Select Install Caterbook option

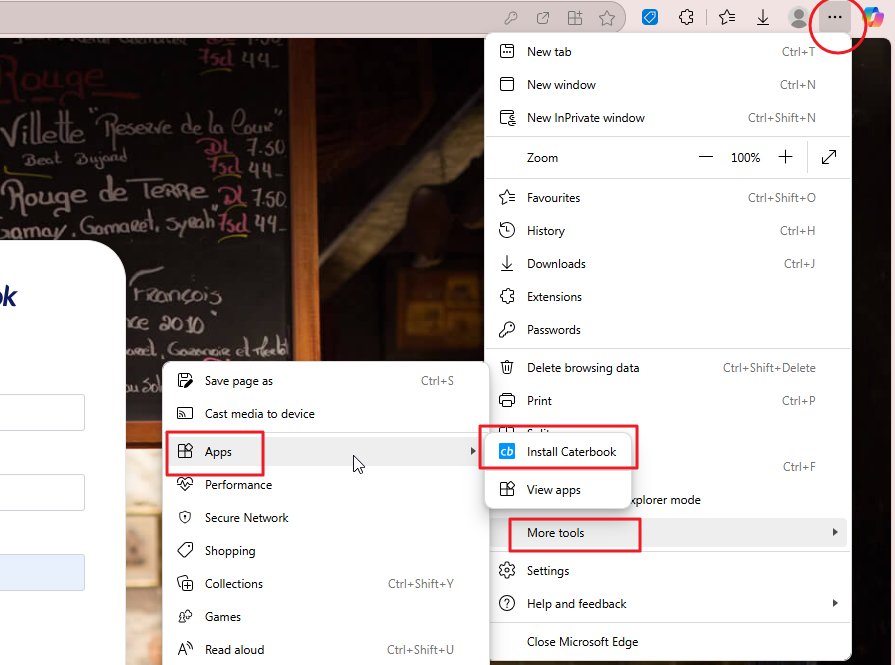pyautogui.click(x=558, y=452)
